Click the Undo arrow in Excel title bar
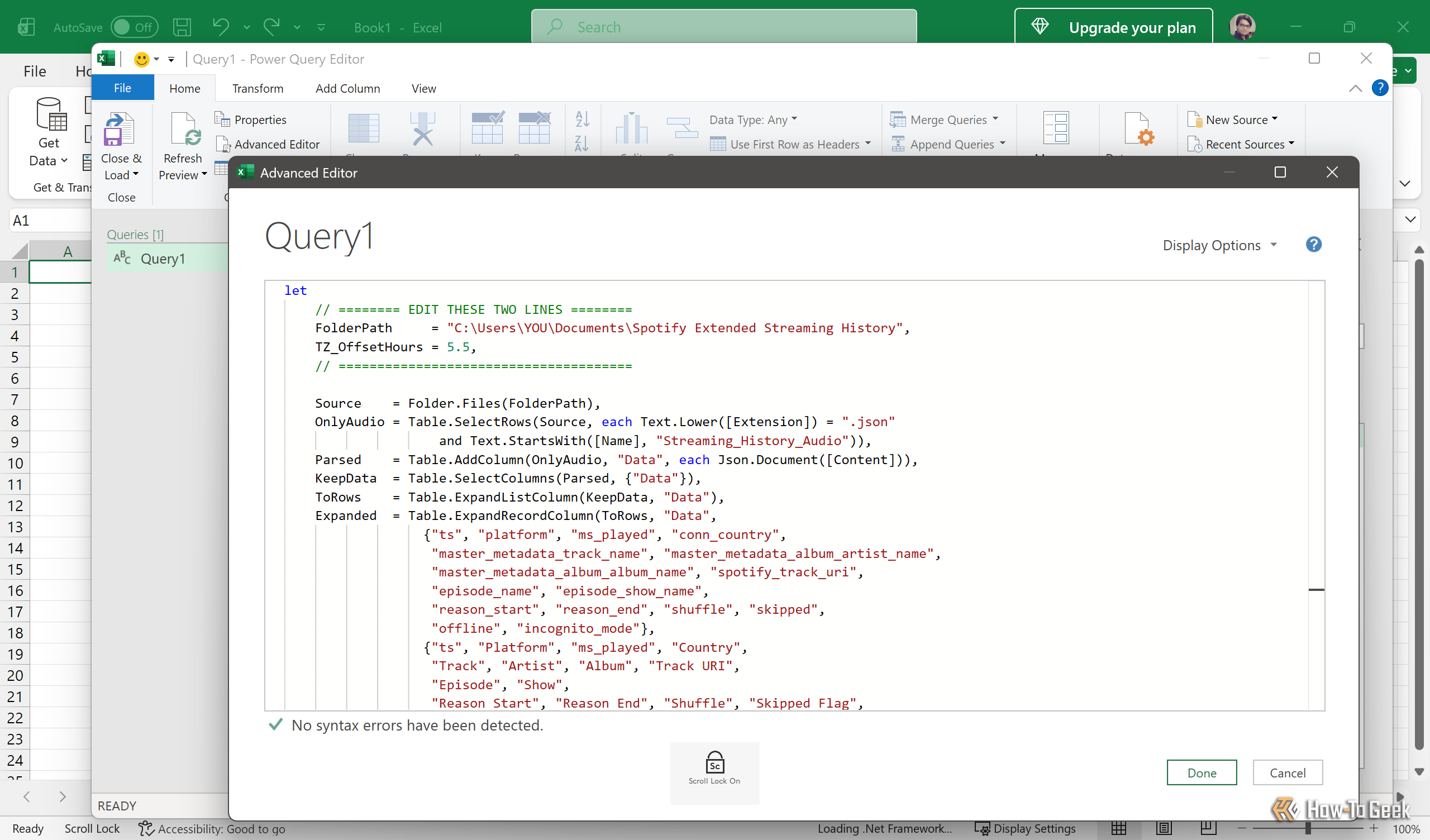Viewport: 1430px width, 840px height. [221, 27]
